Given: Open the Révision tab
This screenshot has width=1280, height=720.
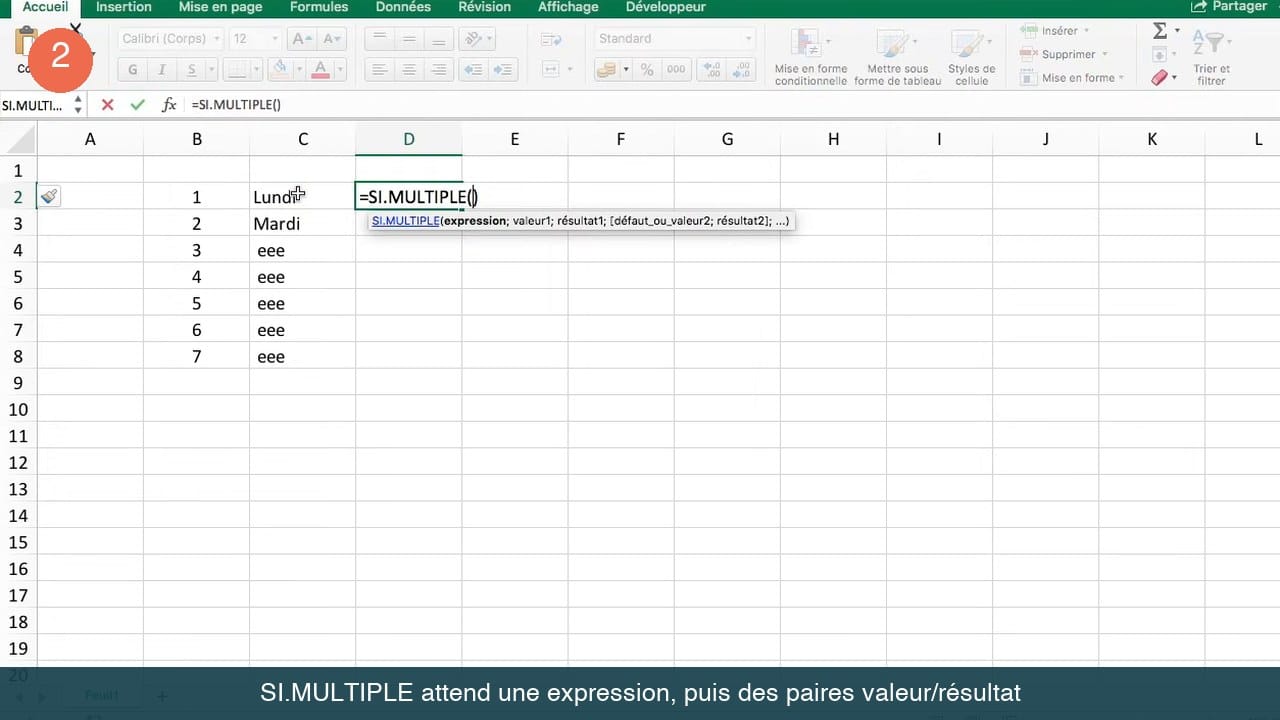Looking at the screenshot, I should (x=484, y=7).
